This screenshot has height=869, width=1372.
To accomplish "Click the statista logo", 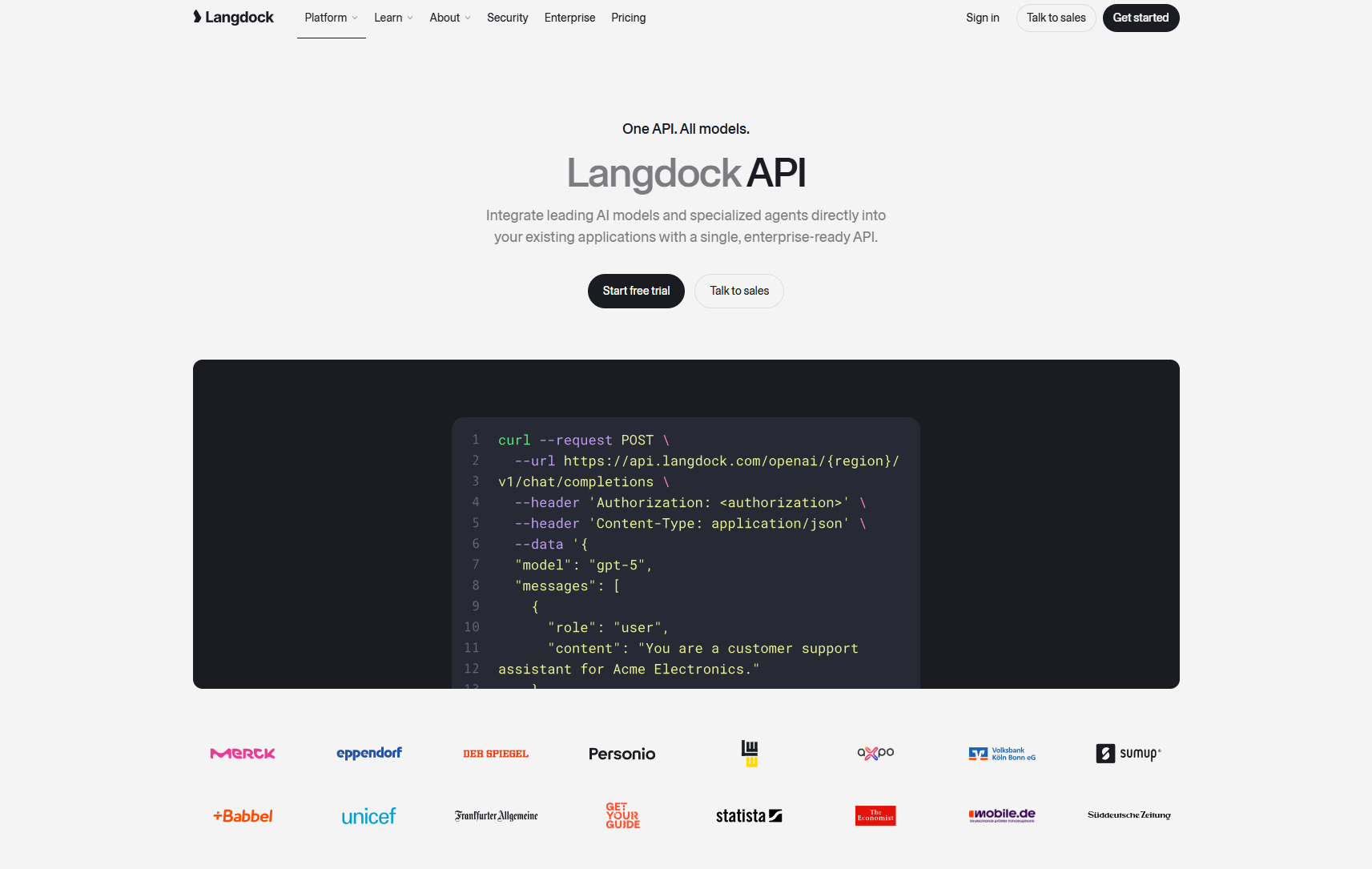I will (x=749, y=816).
